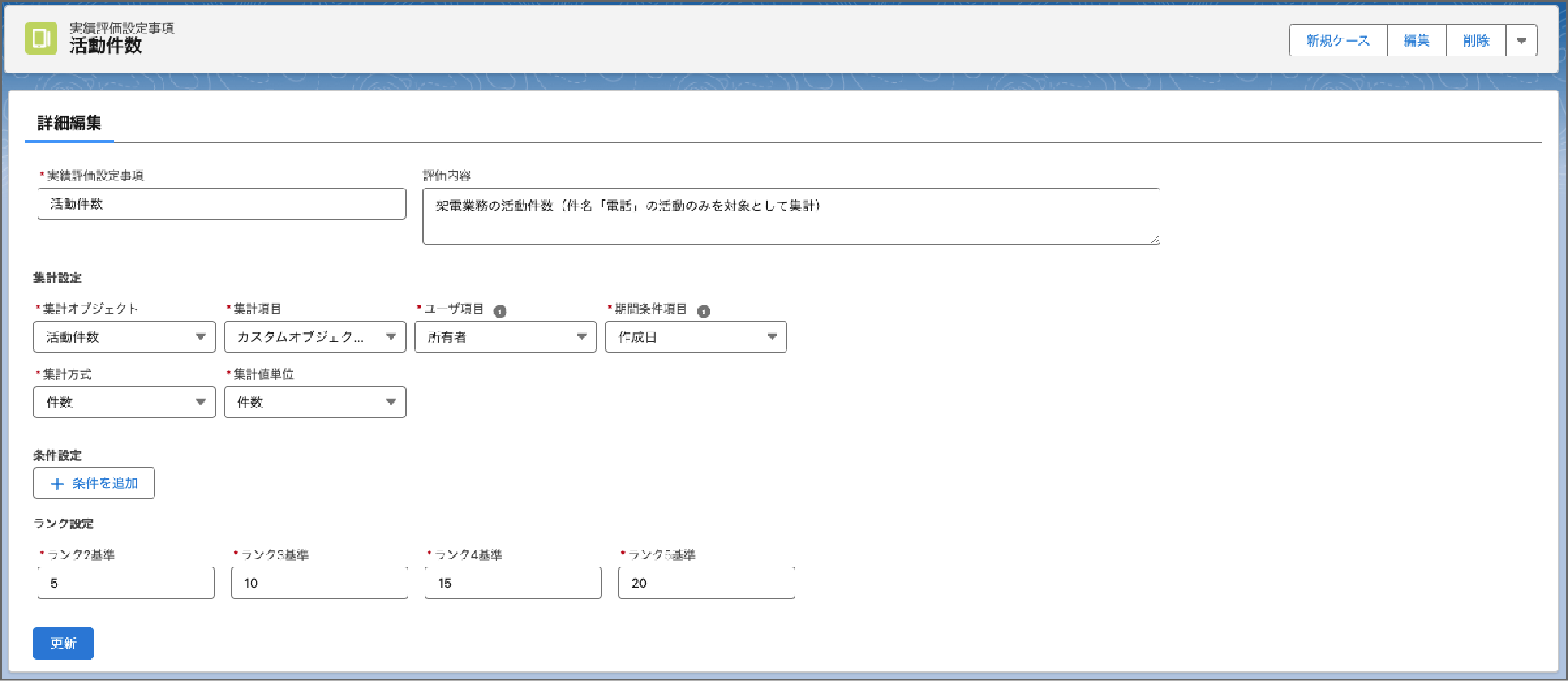Image resolution: width=1568 pixels, height=681 pixels.
Task: Open the ユーザ項目 dropdown showing 所有者
Action: click(506, 337)
